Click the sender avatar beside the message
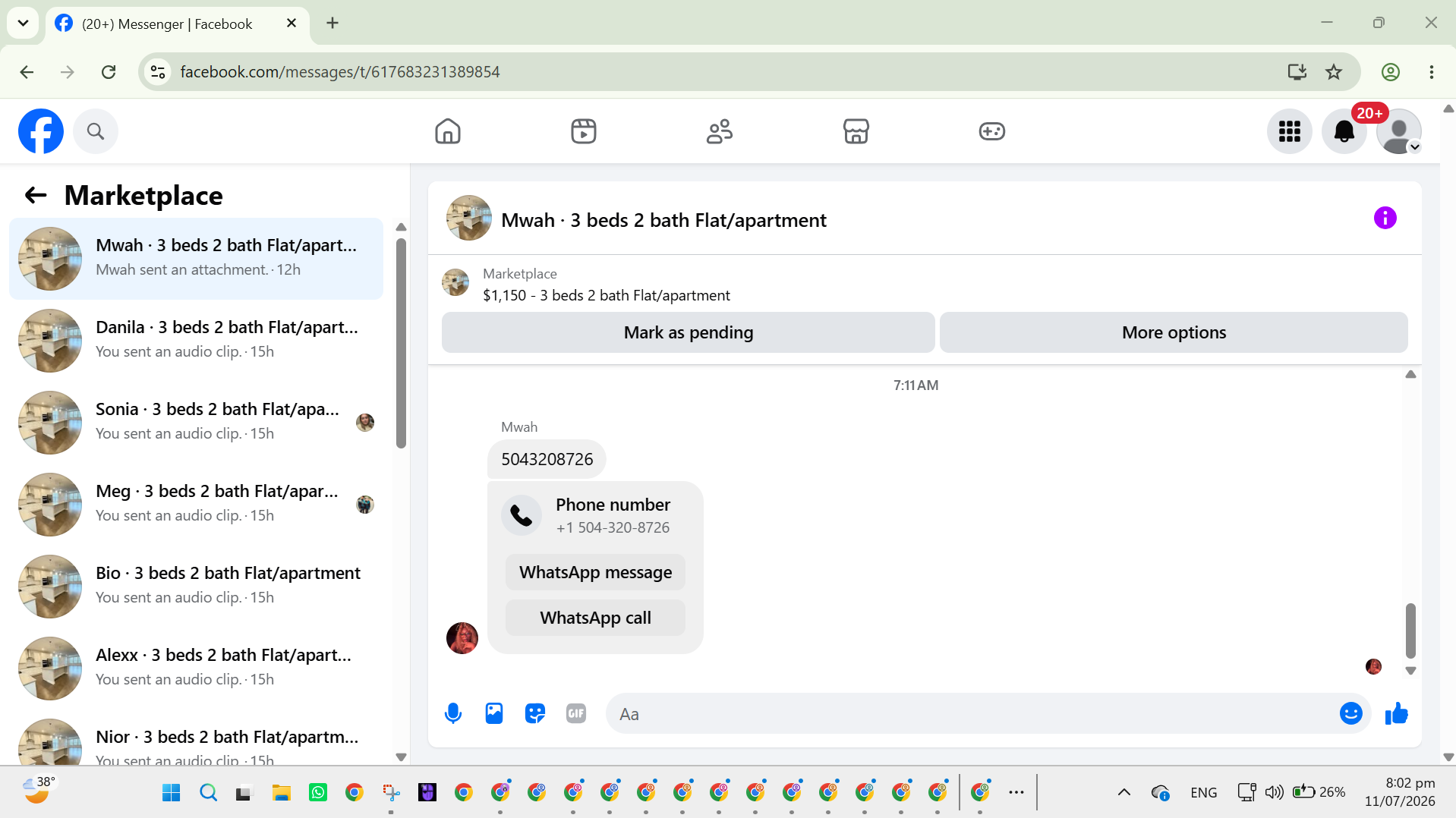Screen dimensions: 1456x818 tap(462, 638)
